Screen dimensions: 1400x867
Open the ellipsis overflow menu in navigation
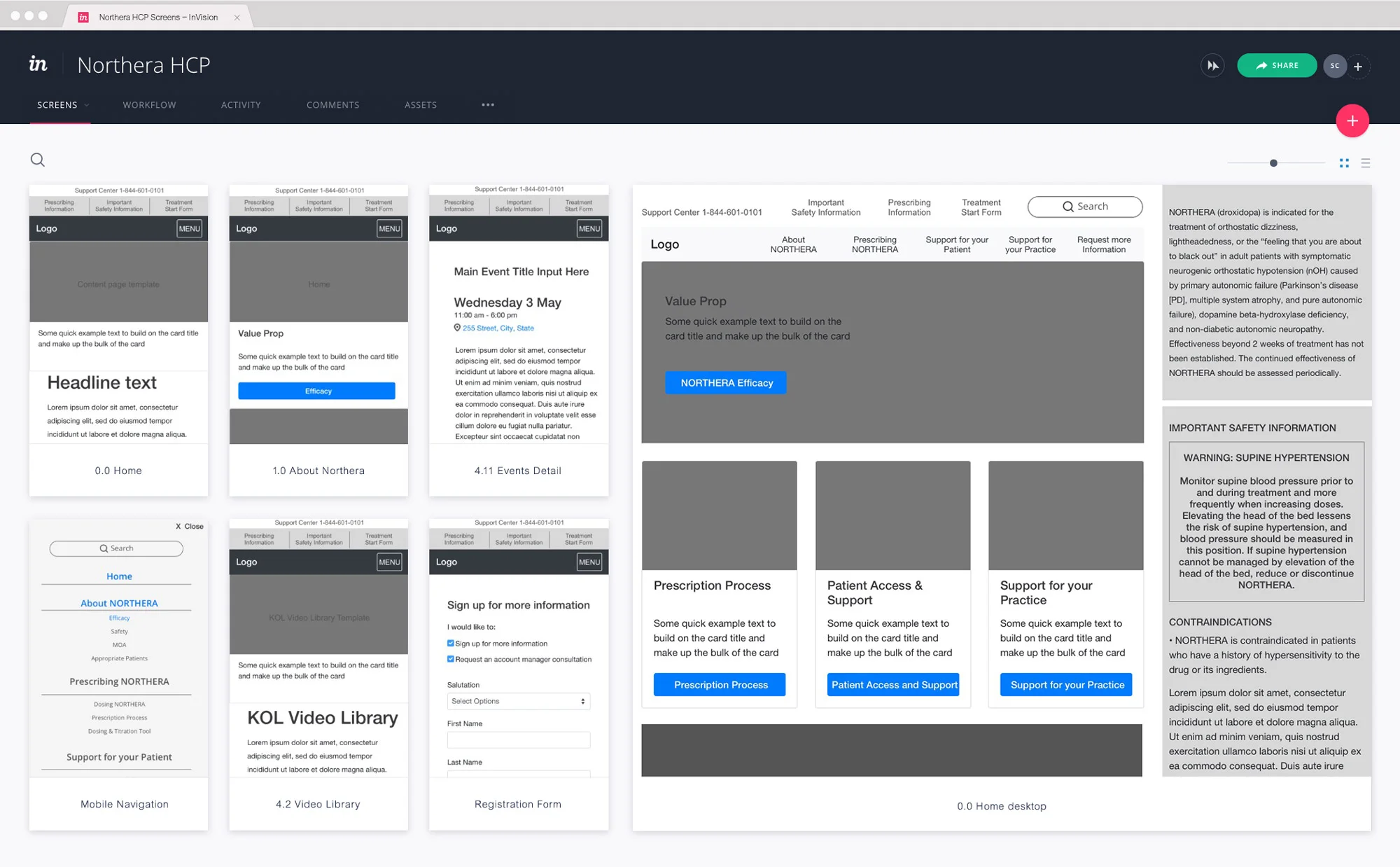coord(487,104)
